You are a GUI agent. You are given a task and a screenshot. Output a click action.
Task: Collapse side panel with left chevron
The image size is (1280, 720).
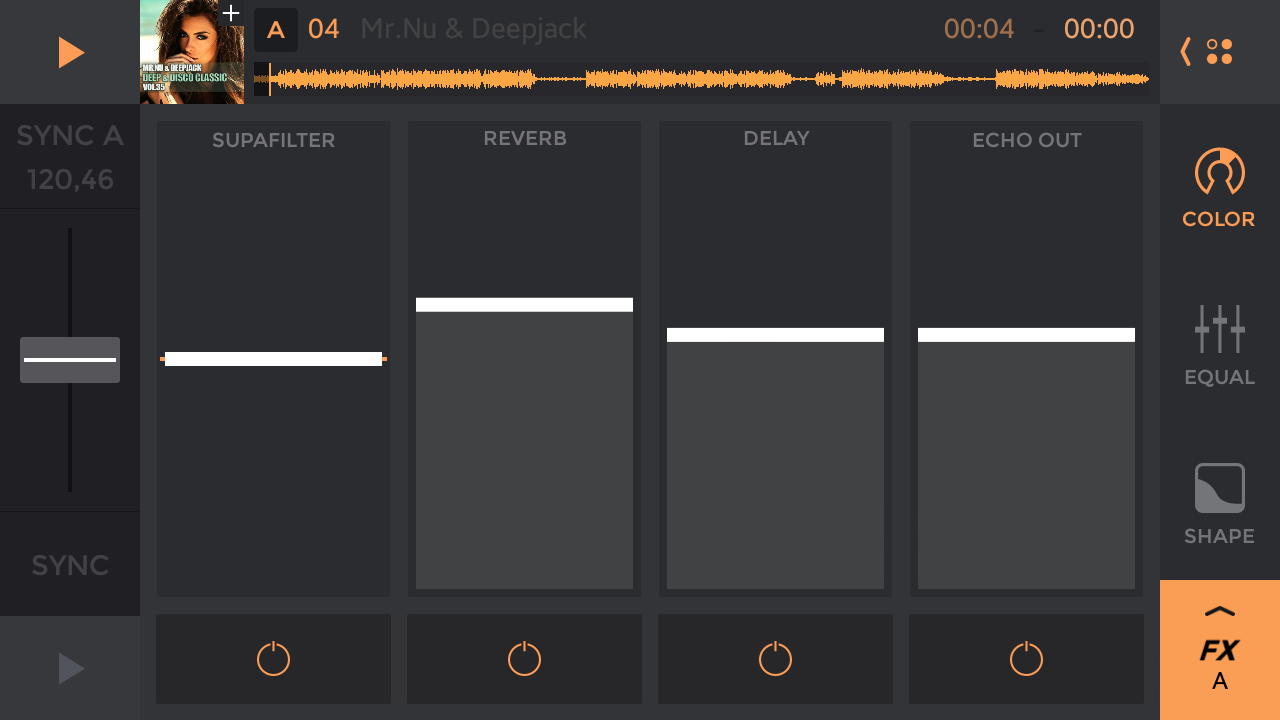point(1186,52)
